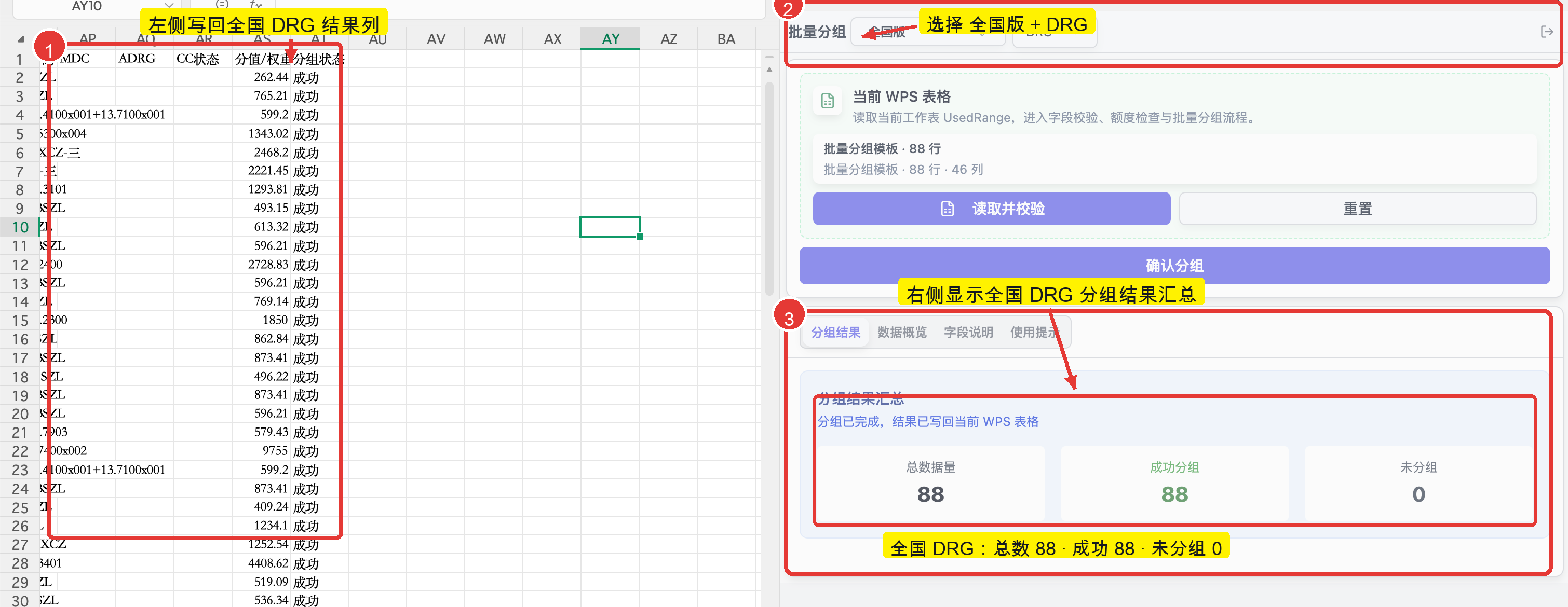Click the select-all corner triangle of the sheet

[21, 39]
